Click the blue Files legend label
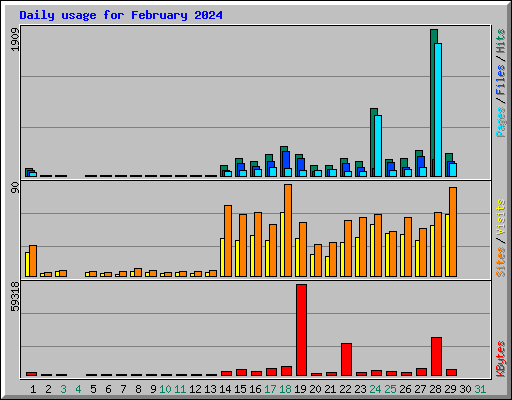The height and width of the screenshot is (400, 512). [500, 80]
